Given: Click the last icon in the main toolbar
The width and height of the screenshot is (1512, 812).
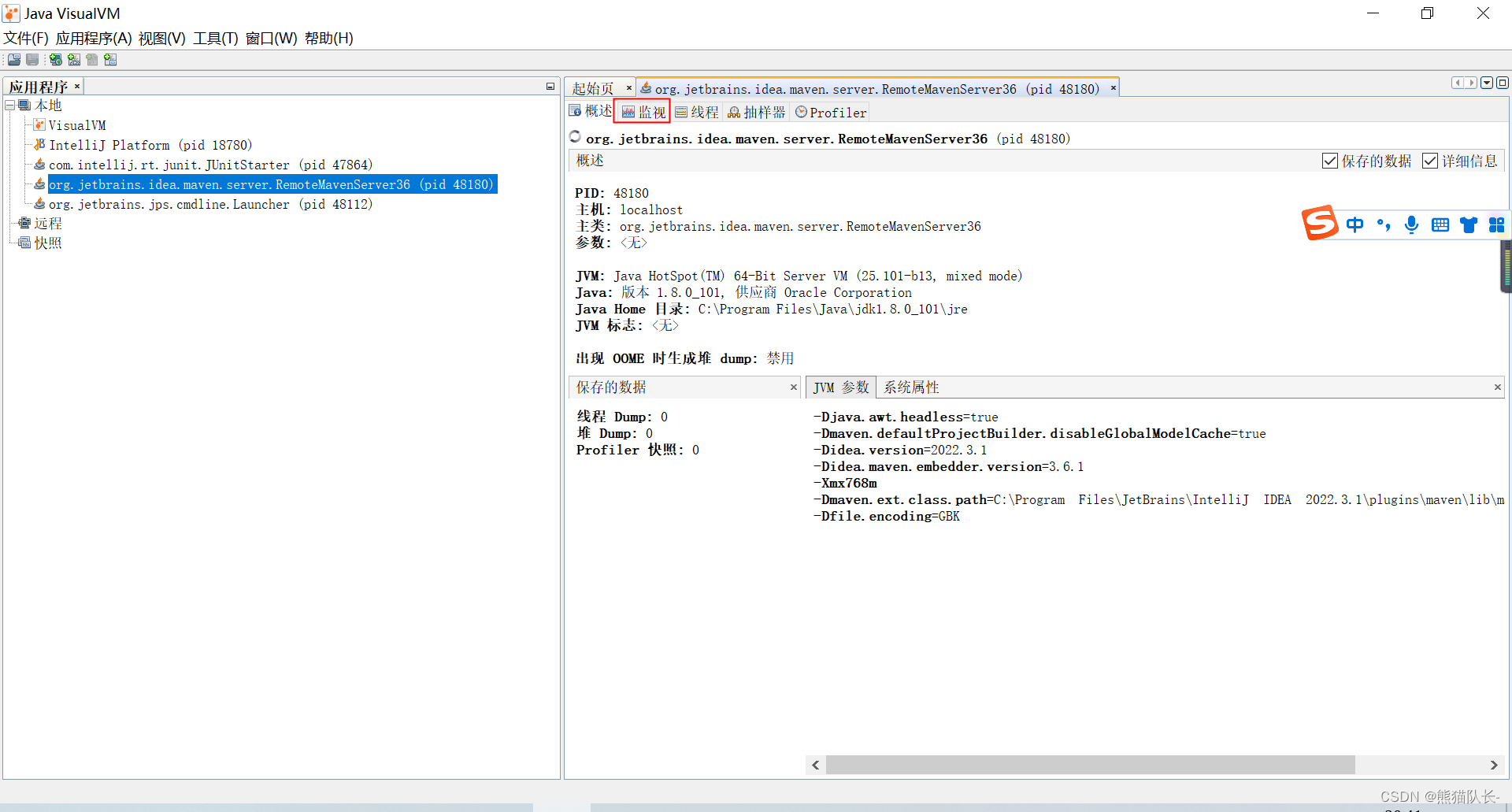Looking at the screenshot, I should [110, 60].
